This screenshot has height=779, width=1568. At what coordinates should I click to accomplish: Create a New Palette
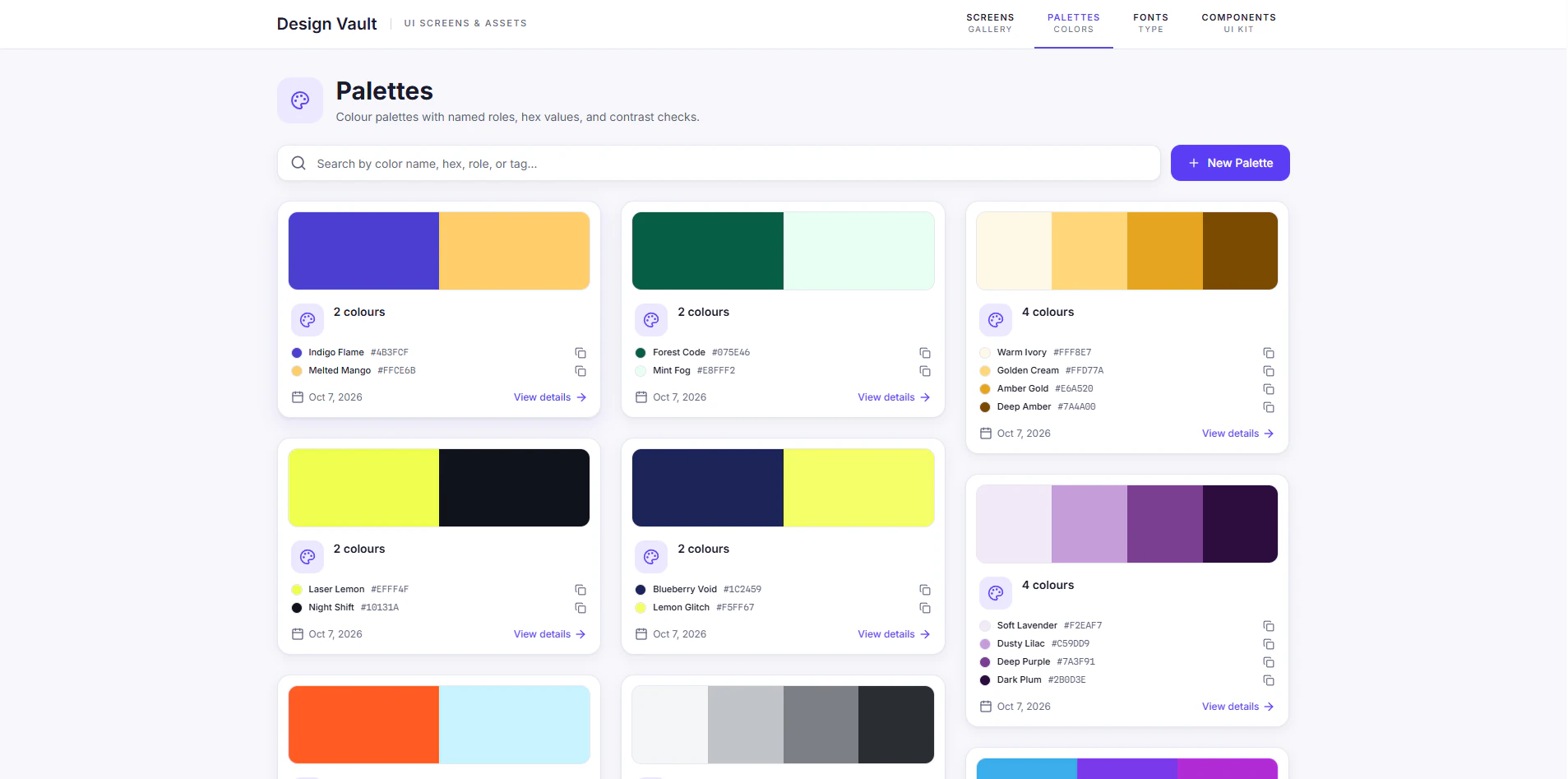(1230, 163)
